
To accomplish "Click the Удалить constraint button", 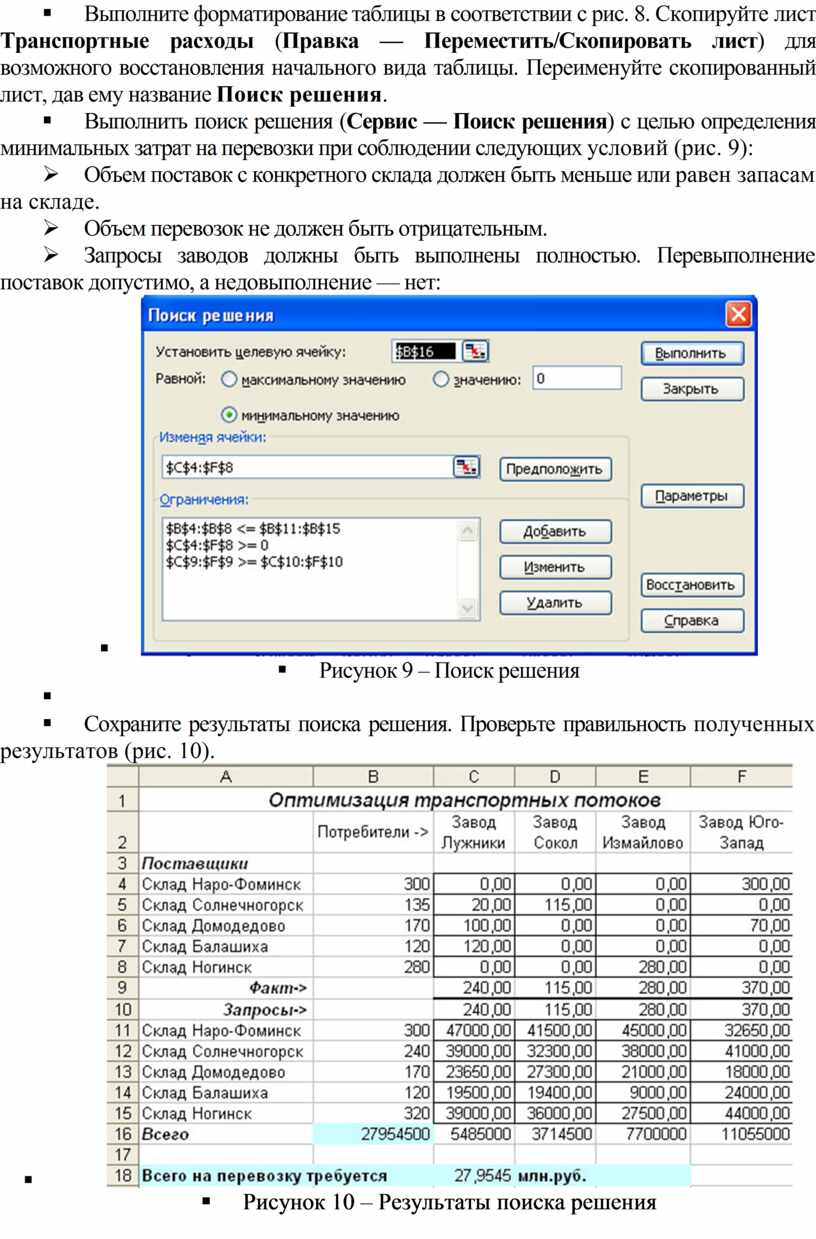I will tap(556, 603).
